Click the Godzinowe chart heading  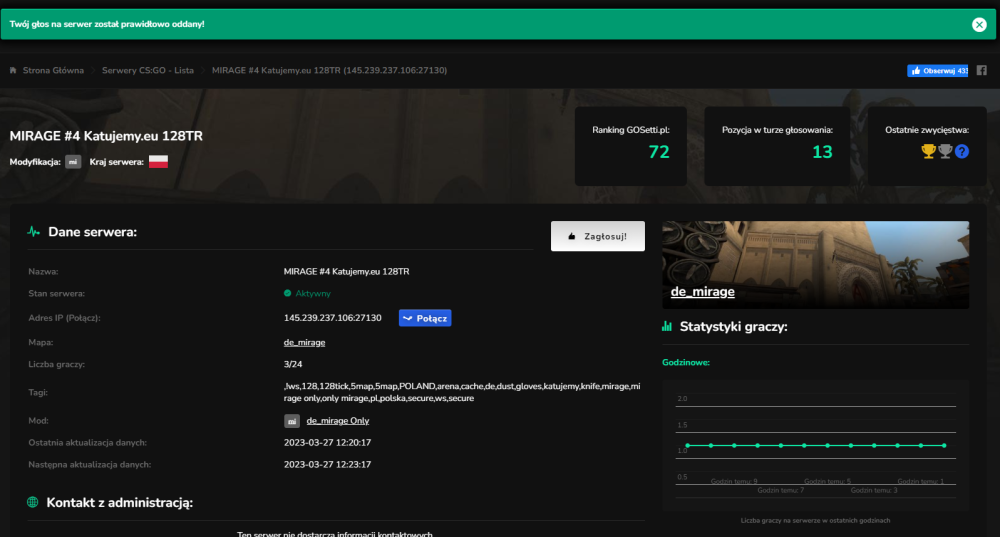(686, 362)
